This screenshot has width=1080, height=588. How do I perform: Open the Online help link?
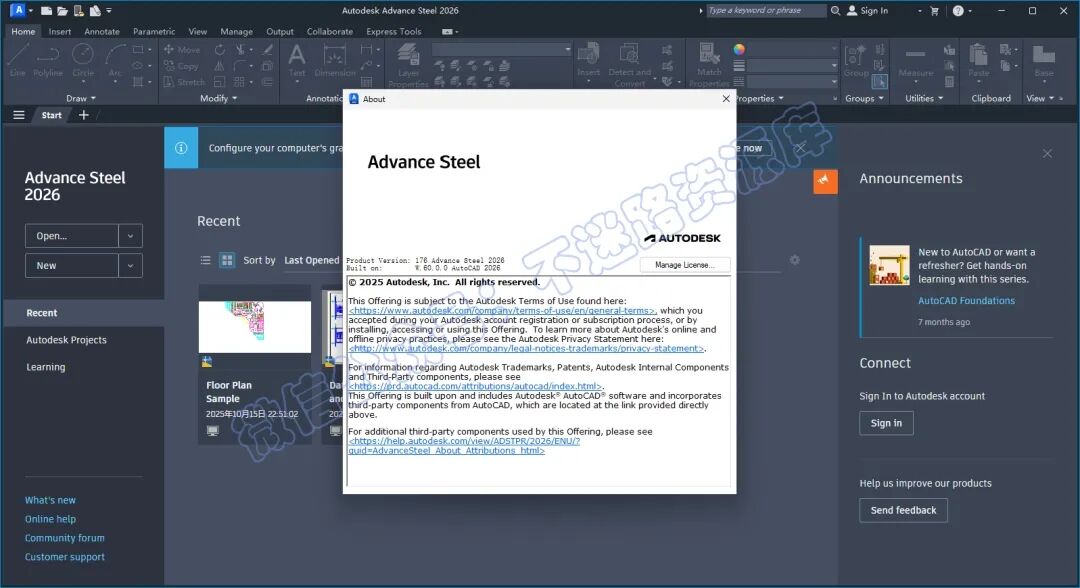[x=50, y=519]
